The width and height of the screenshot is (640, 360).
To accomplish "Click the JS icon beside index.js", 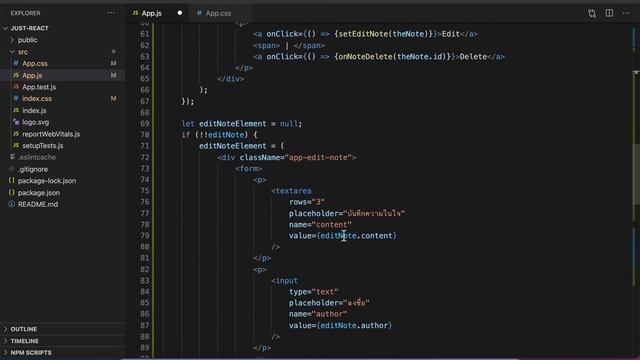I will 16,110.
